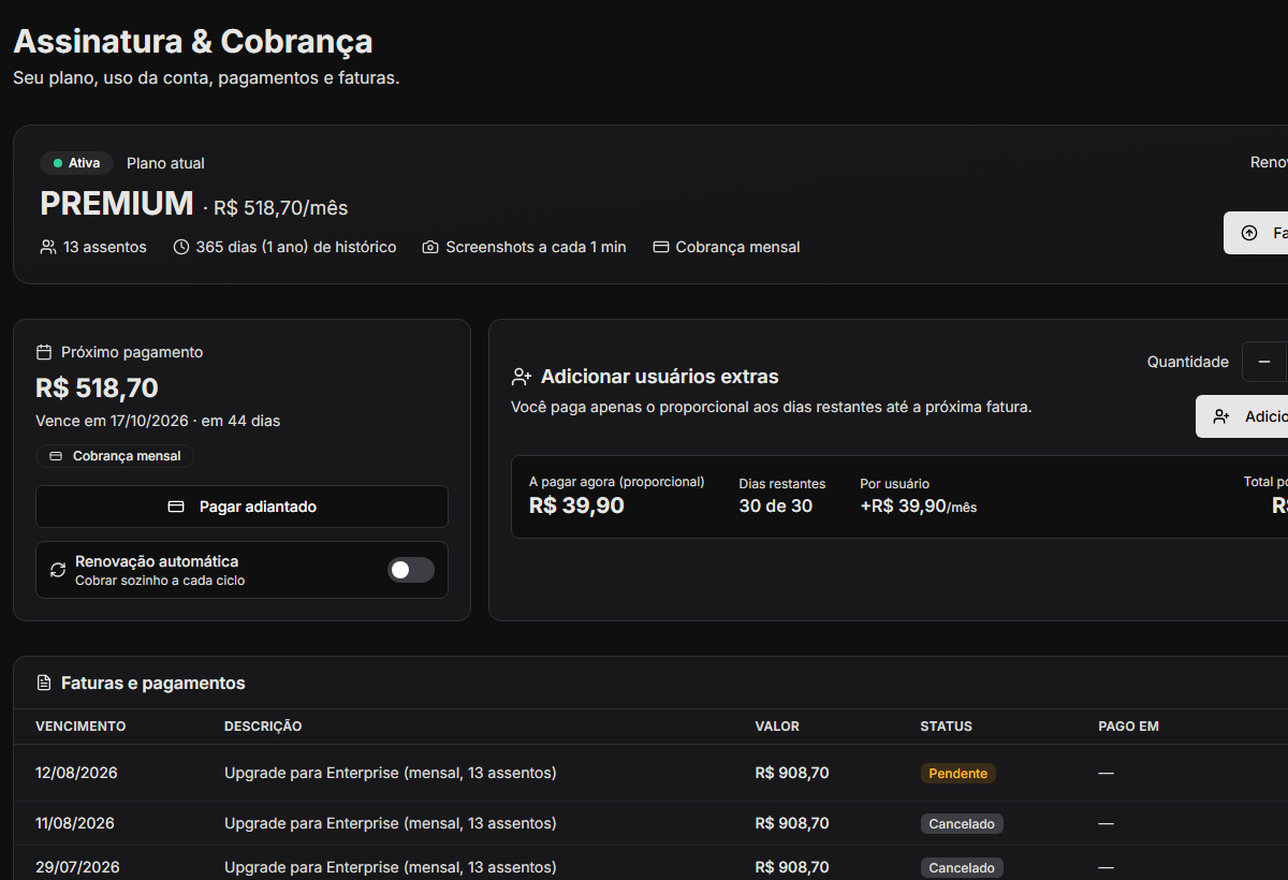The image size is (1288, 880).
Task: Click the "Assinatura & Cobrança" page title
Action: [193, 42]
